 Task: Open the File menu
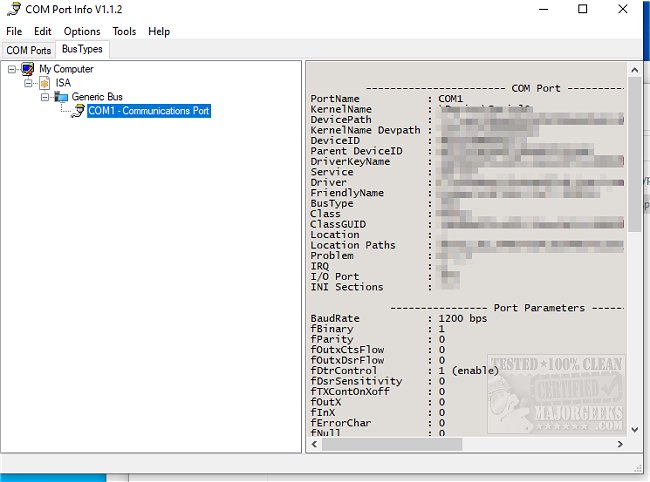[x=14, y=31]
